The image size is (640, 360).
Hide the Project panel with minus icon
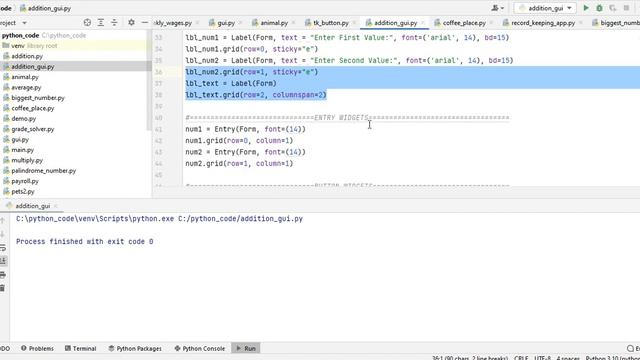[144, 23]
